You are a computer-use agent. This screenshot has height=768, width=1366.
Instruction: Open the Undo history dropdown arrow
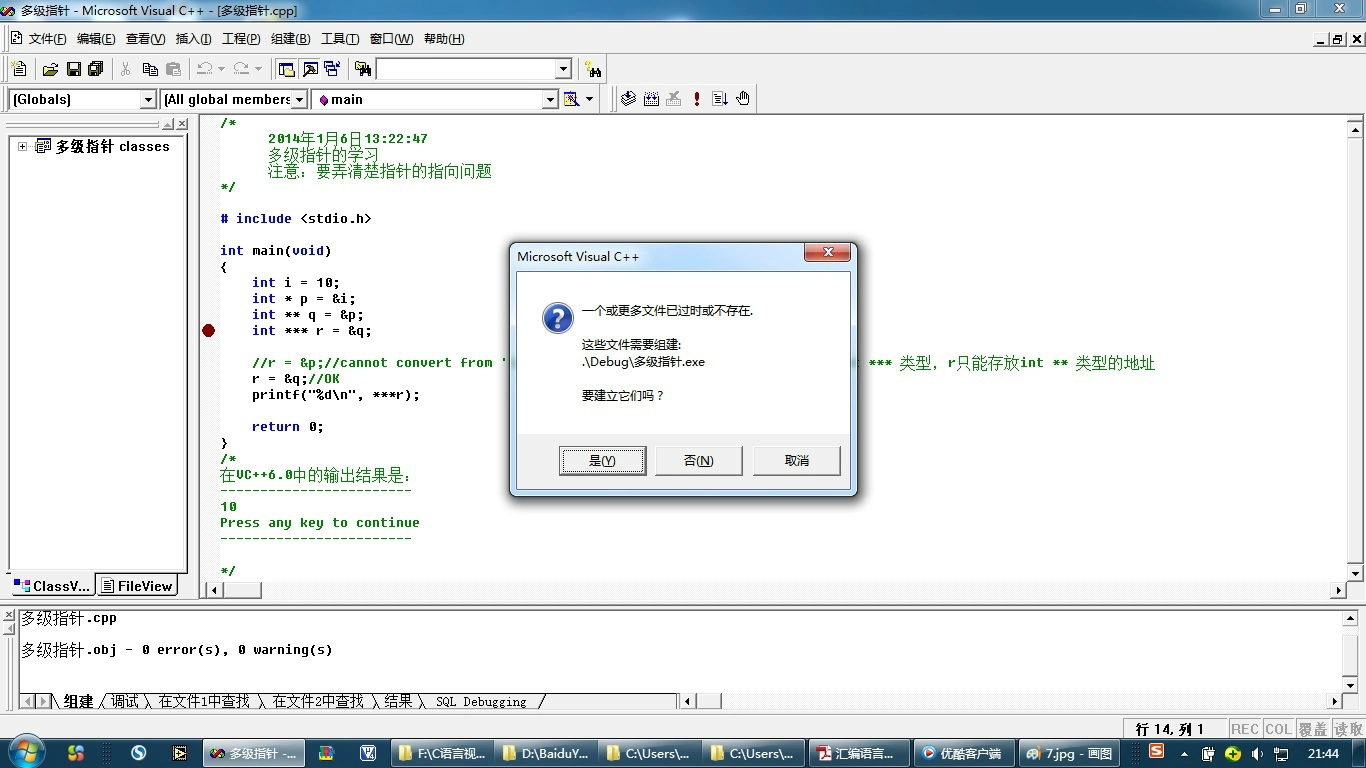point(221,69)
